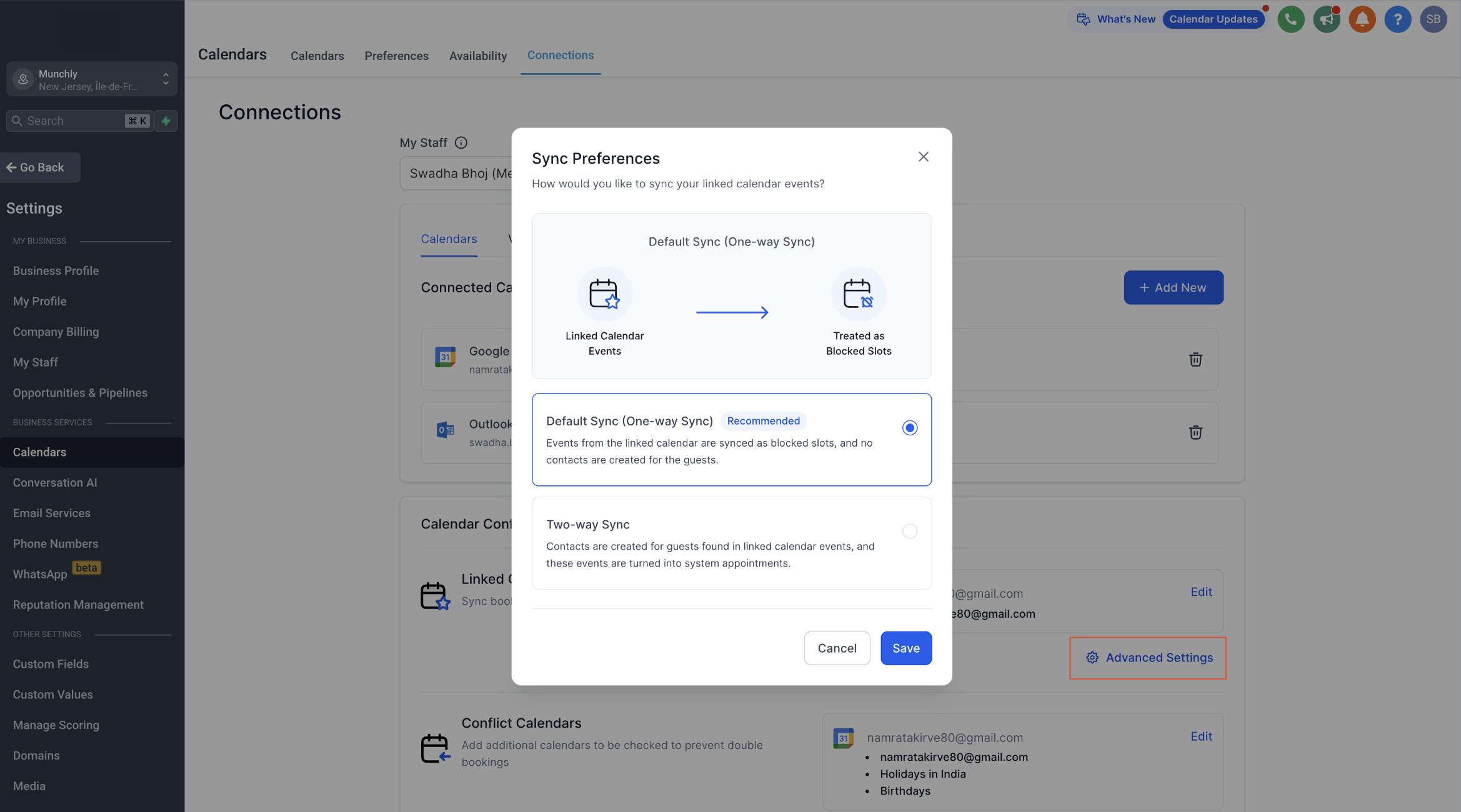Screen dimensions: 1461x812
Task: Expand the Munchly account switcher
Action: click(165, 79)
